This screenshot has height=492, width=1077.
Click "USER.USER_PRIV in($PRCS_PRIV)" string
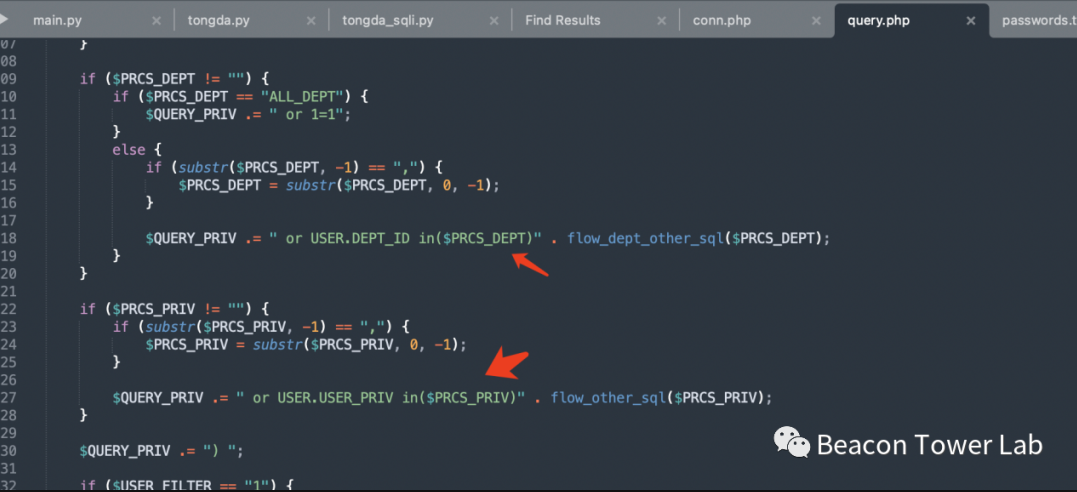click(x=398, y=397)
